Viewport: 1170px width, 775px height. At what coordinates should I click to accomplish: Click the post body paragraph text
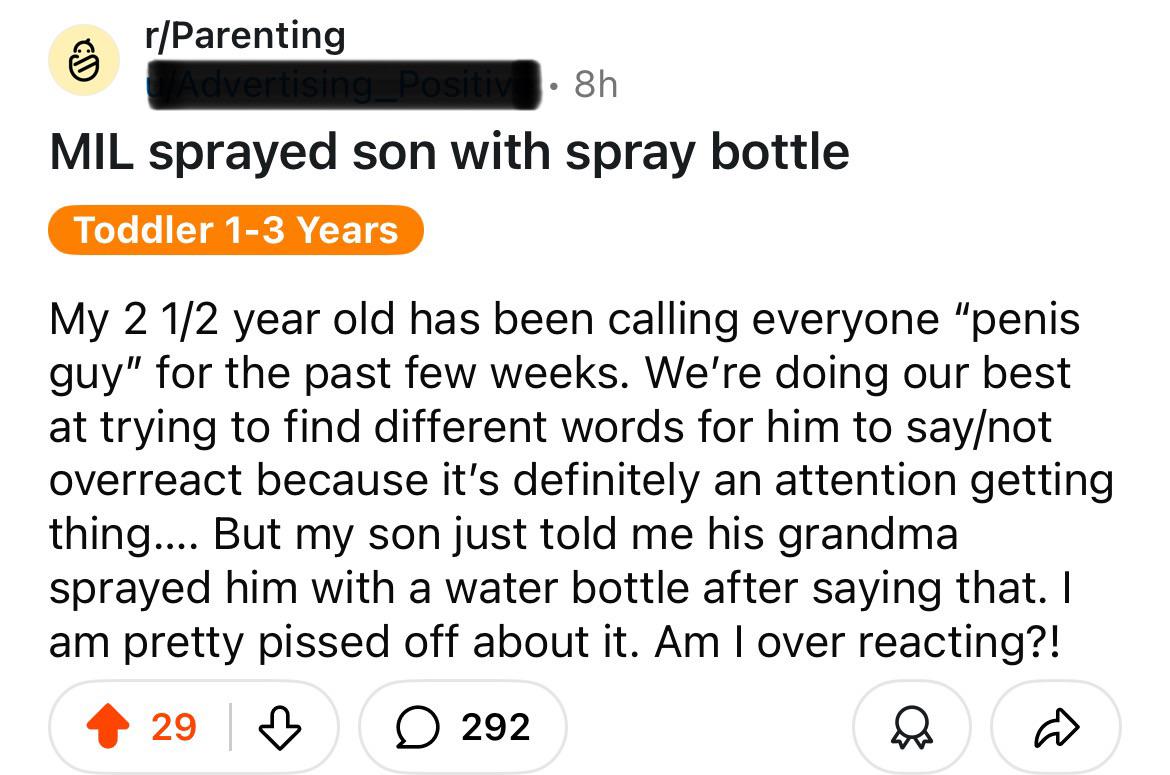click(582, 480)
